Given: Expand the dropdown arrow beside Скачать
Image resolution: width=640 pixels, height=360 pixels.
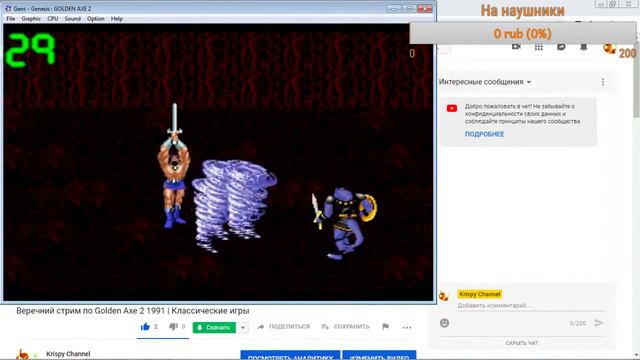Looking at the screenshot, I should pos(242,327).
